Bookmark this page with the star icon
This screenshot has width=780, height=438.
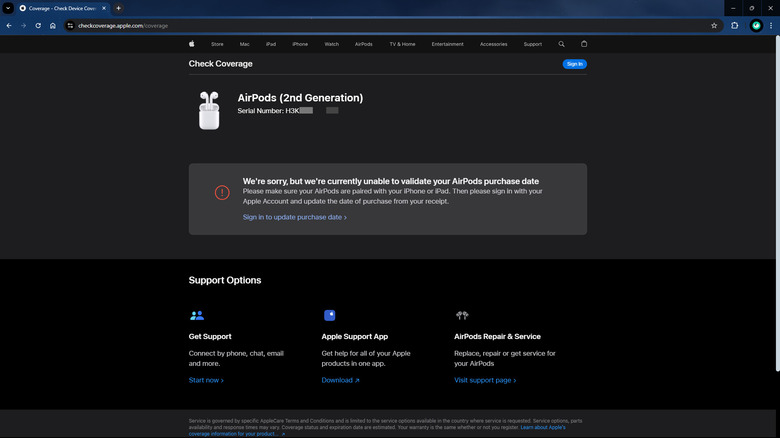(x=714, y=25)
